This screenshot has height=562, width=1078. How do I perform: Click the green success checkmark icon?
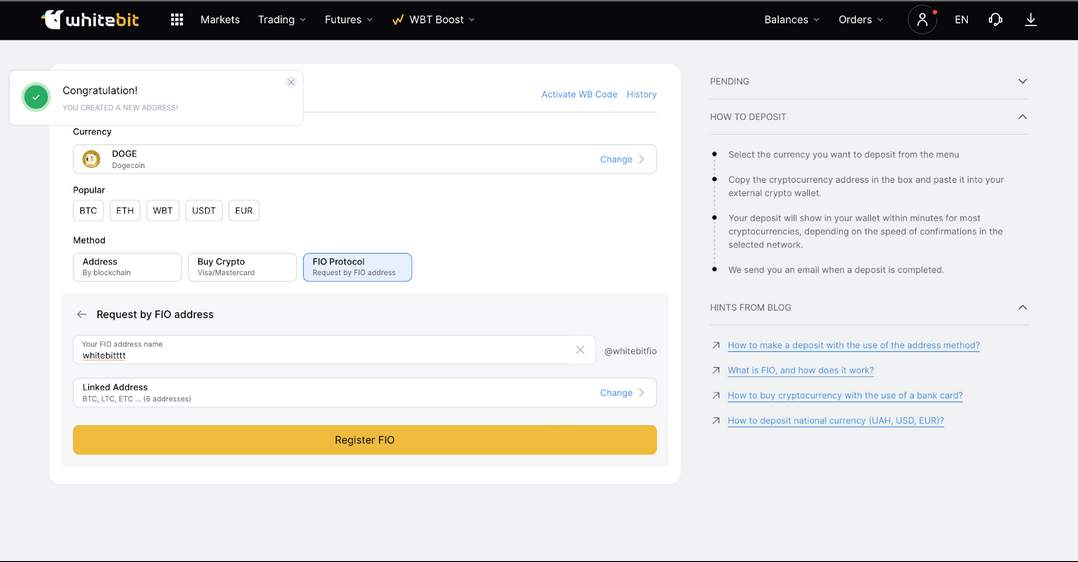pyautogui.click(x=36, y=97)
